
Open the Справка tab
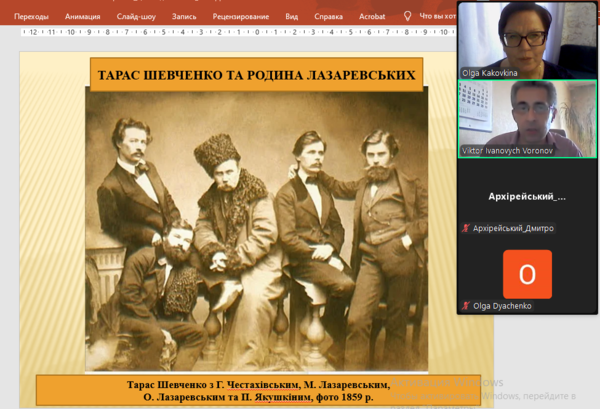pos(328,16)
